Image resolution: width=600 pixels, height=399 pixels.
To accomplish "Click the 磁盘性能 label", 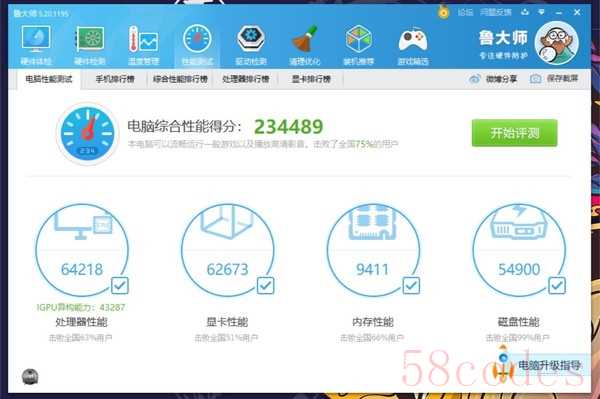I will click(518, 322).
